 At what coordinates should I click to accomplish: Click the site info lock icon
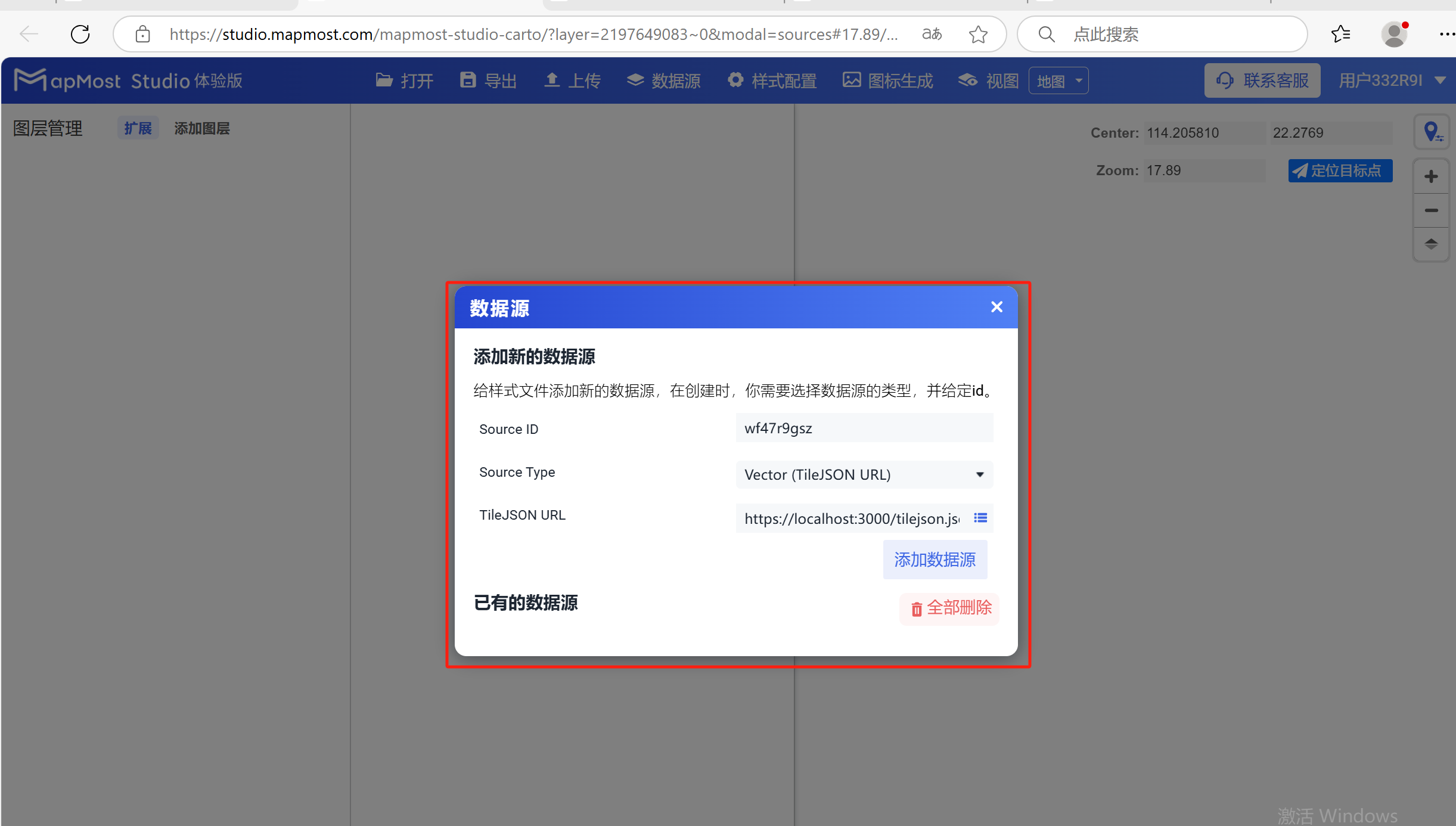[x=142, y=34]
